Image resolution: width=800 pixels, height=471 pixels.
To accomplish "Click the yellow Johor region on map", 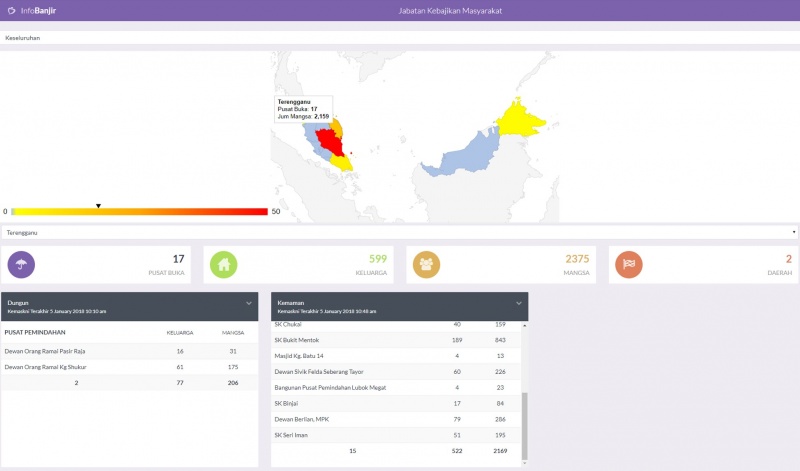I will [x=342, y=162].
